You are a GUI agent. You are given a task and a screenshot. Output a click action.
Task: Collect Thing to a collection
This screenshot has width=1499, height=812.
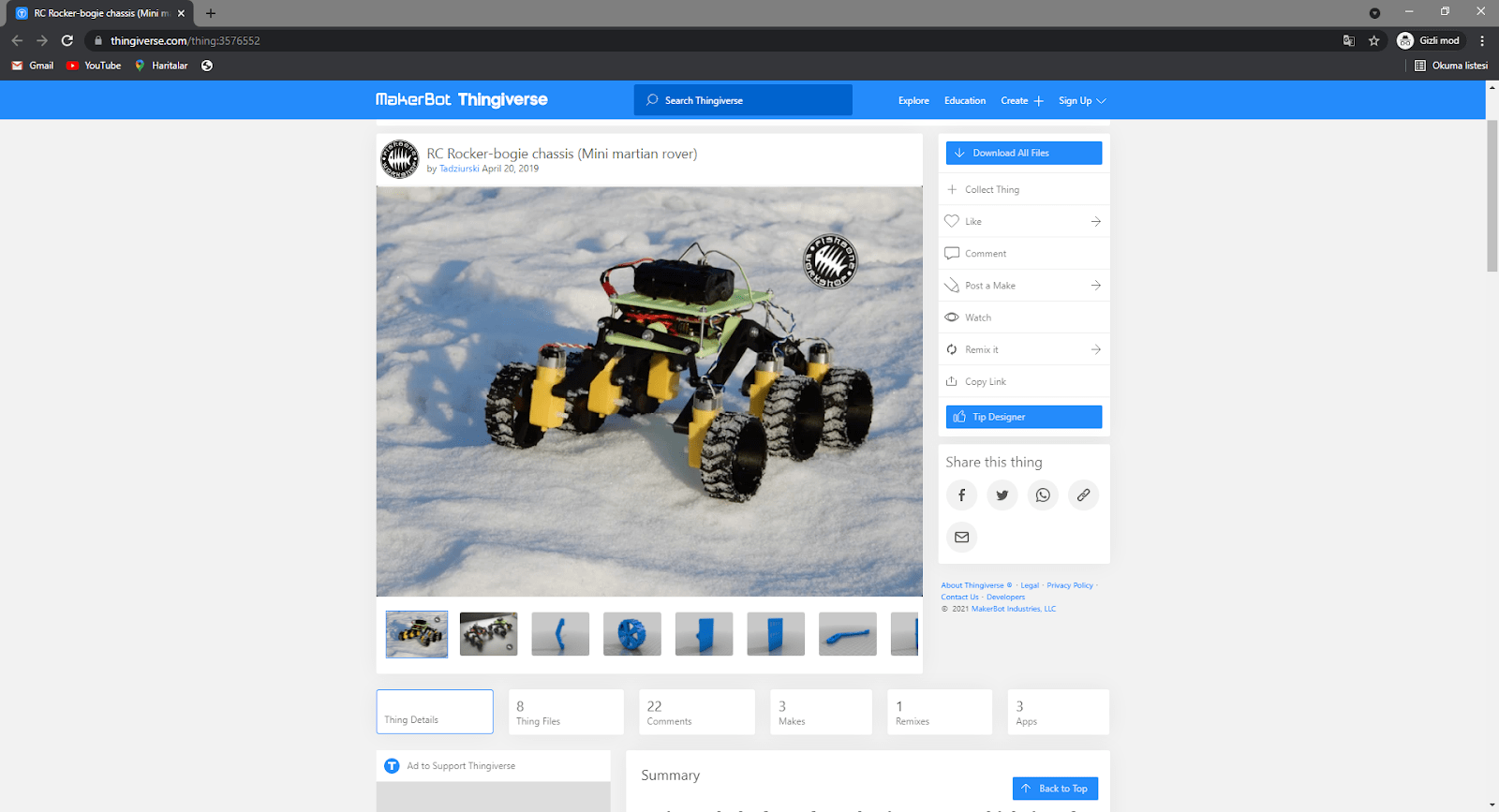[991, 189]
